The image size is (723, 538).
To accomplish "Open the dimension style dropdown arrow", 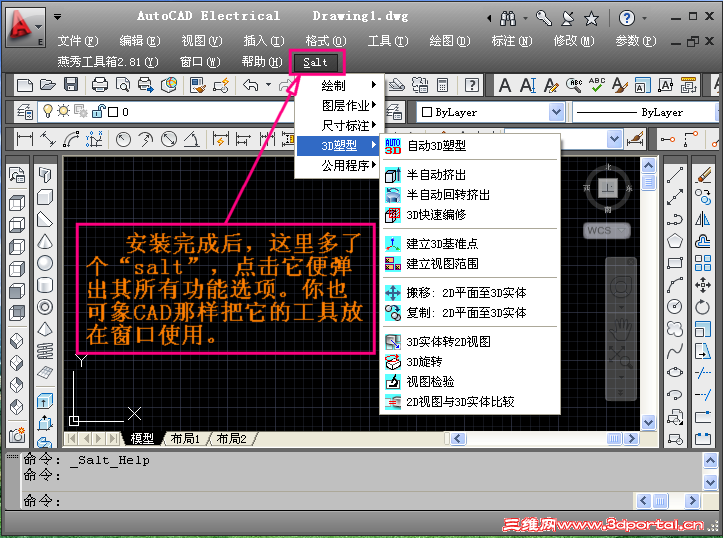I will pos(614,139).
